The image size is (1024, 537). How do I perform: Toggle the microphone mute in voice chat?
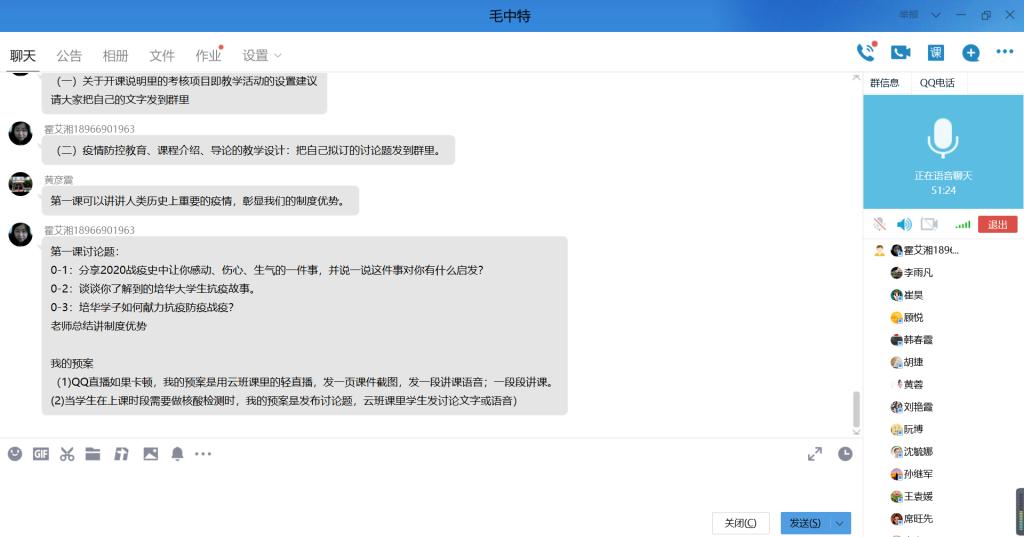pyautogui.click(x=879, y=224)
